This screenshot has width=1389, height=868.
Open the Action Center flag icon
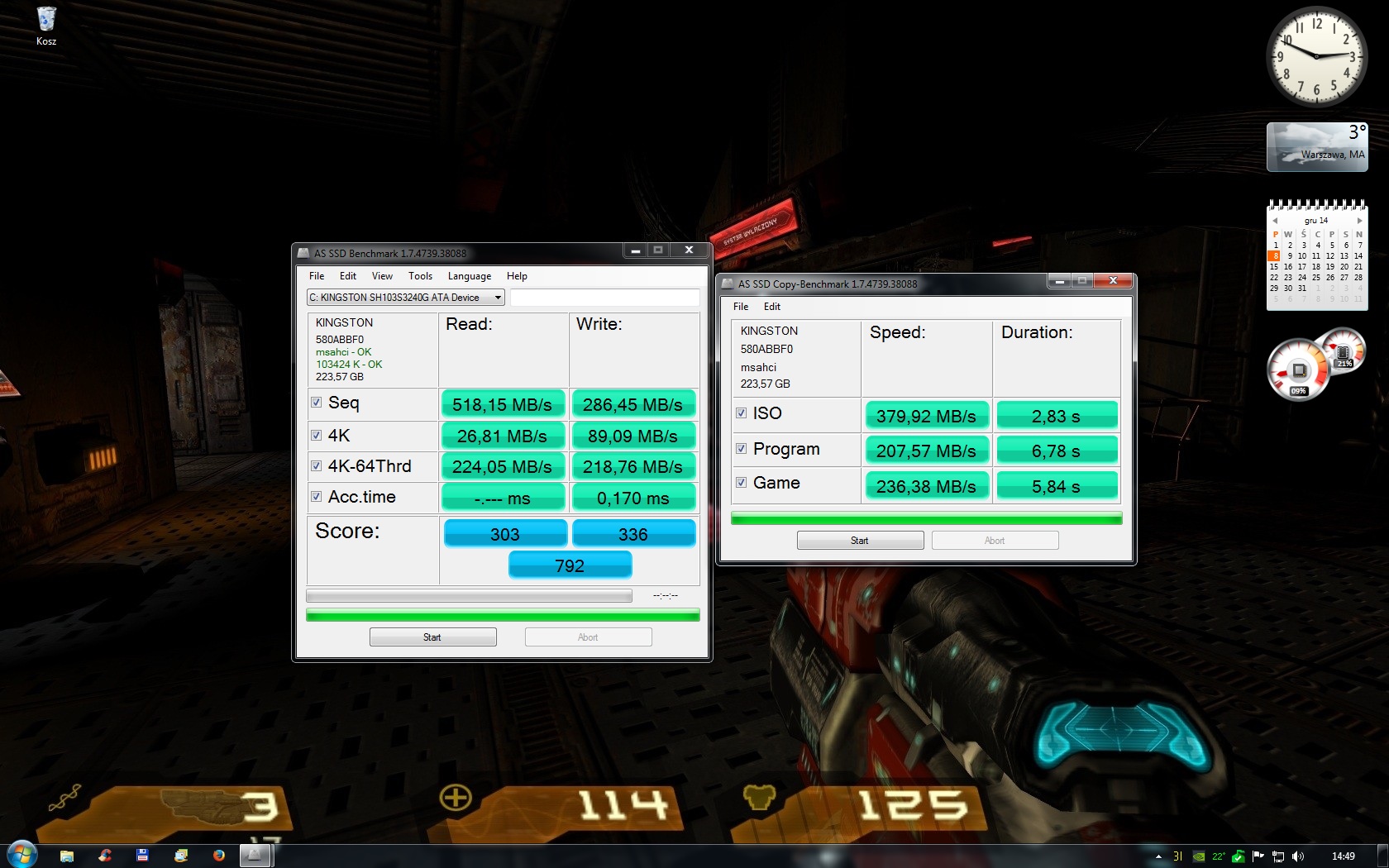[1258, 856]
